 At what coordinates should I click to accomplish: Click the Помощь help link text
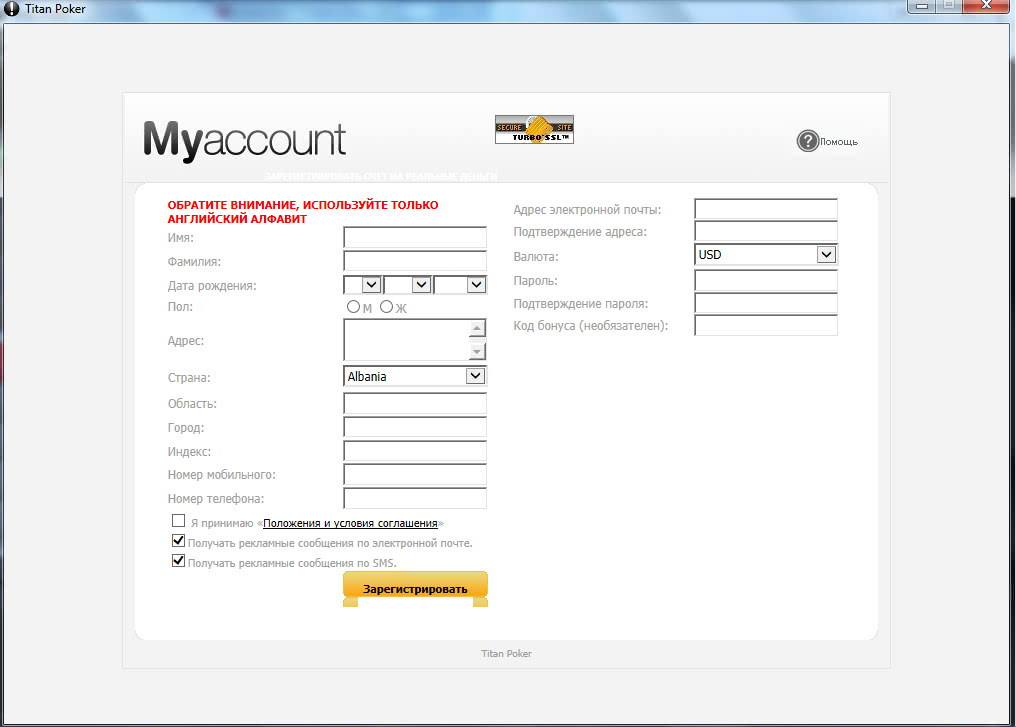pyautogui.click(x=838, y=141)
